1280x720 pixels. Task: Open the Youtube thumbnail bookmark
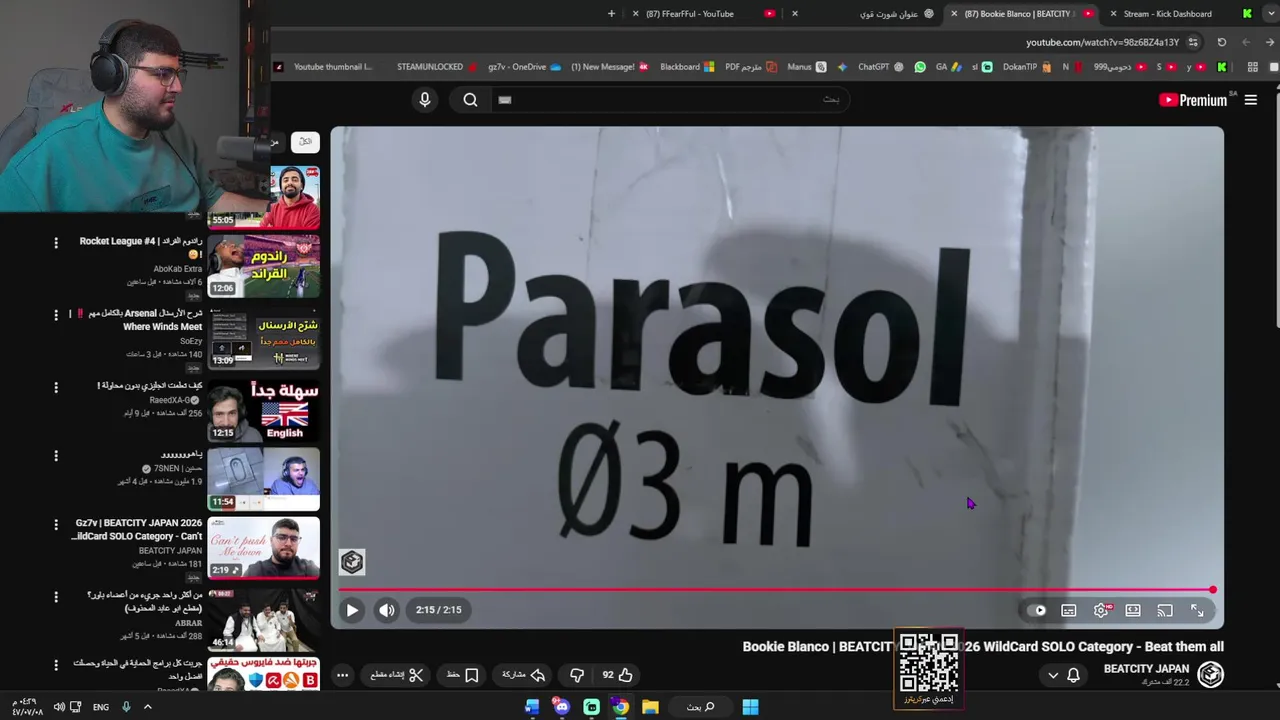(x=325, y=67)
